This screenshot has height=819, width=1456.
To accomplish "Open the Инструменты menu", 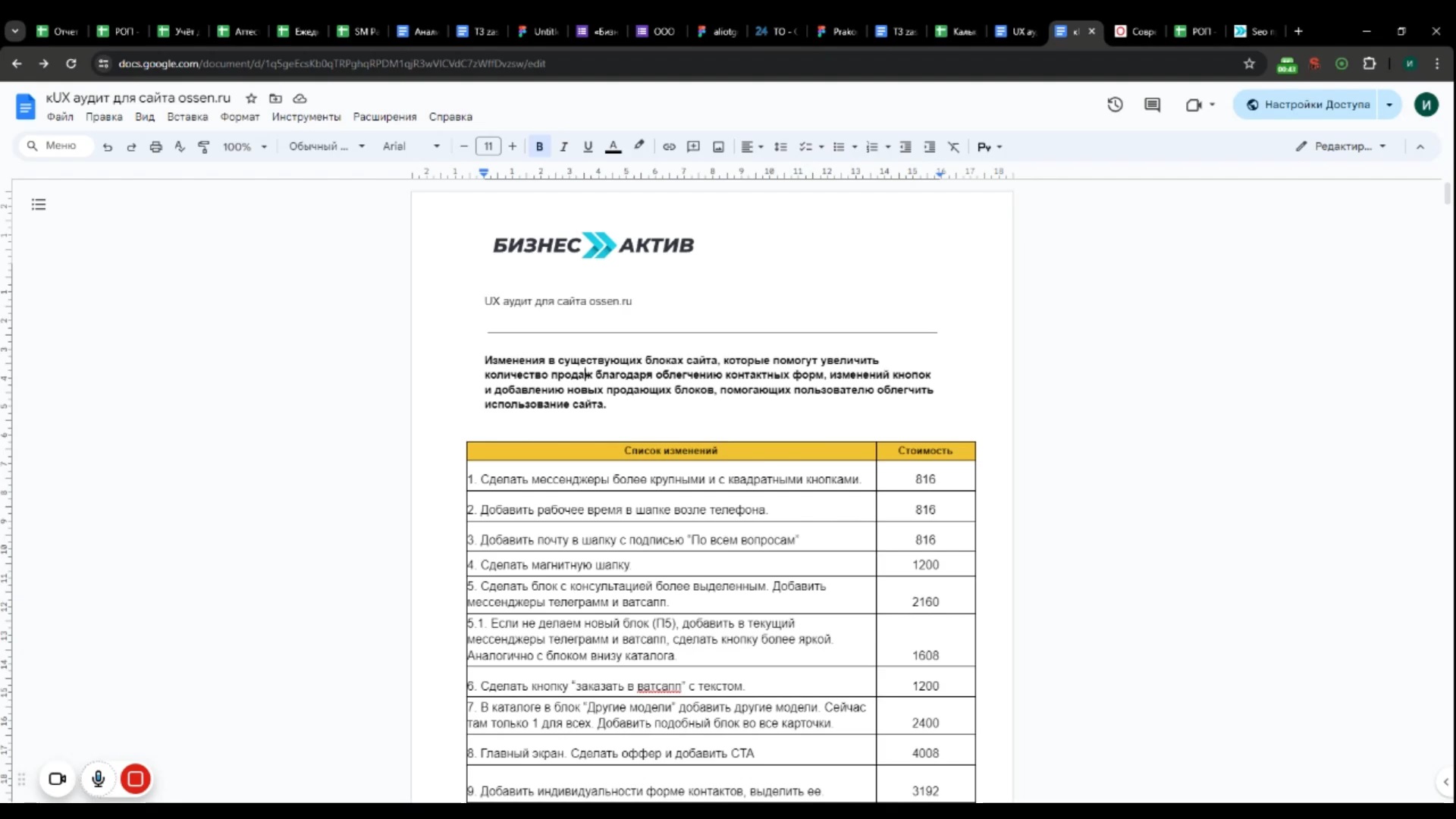I will 306,117.
